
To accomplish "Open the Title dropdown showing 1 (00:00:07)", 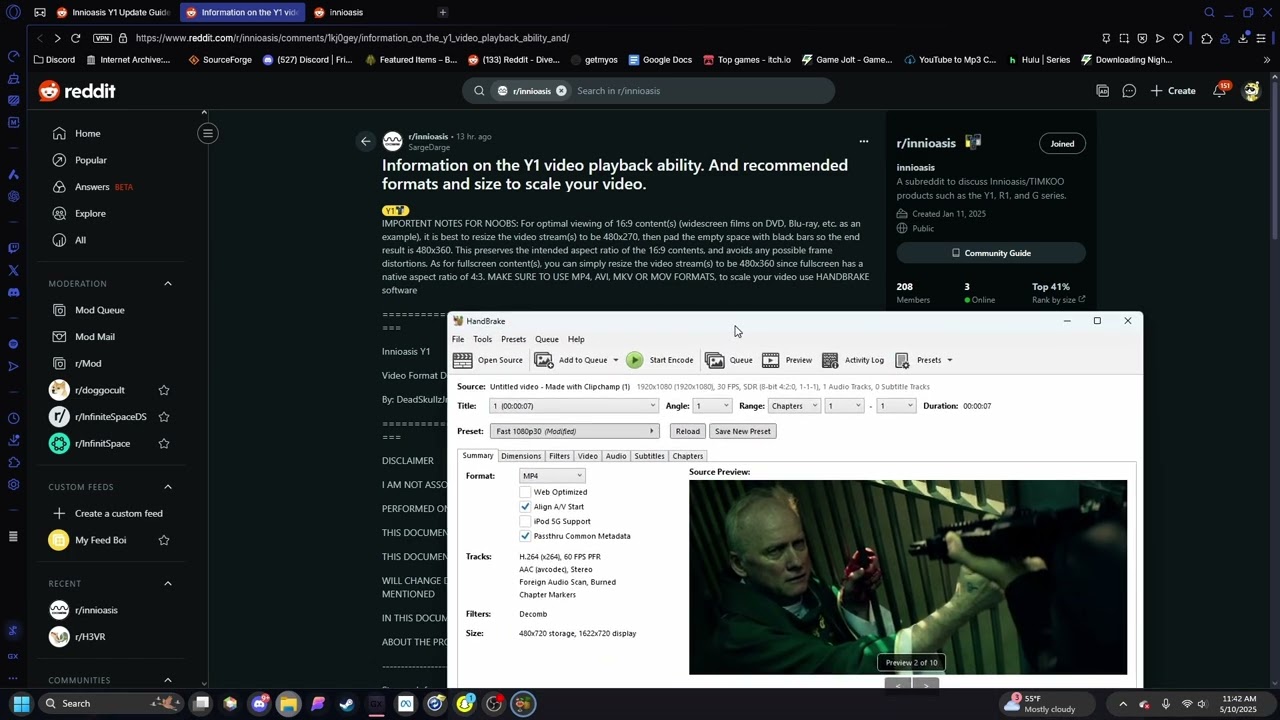I will 574,406.
